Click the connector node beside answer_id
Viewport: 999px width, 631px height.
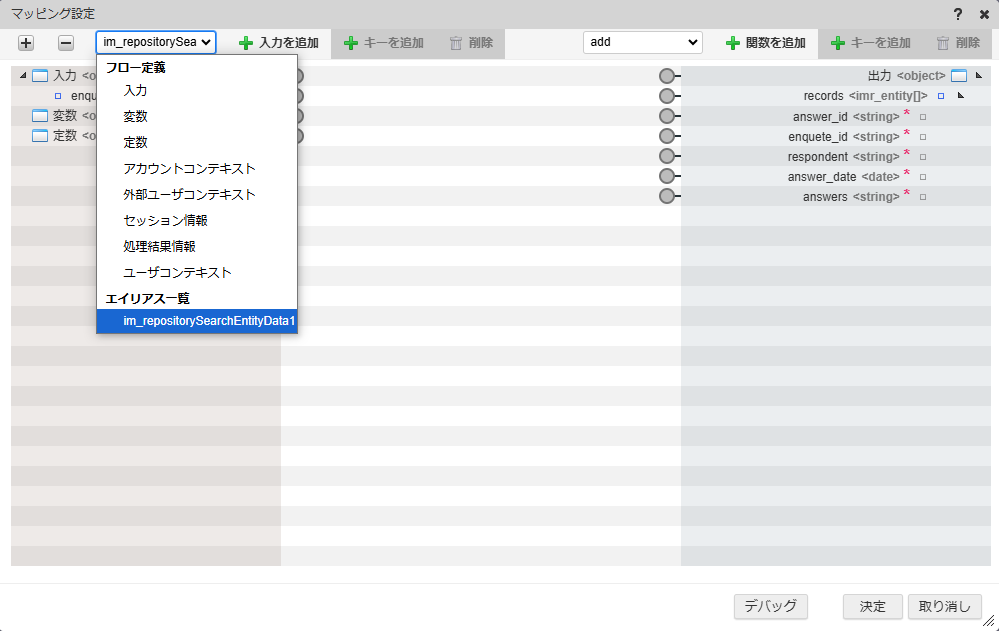pos(668,116)
